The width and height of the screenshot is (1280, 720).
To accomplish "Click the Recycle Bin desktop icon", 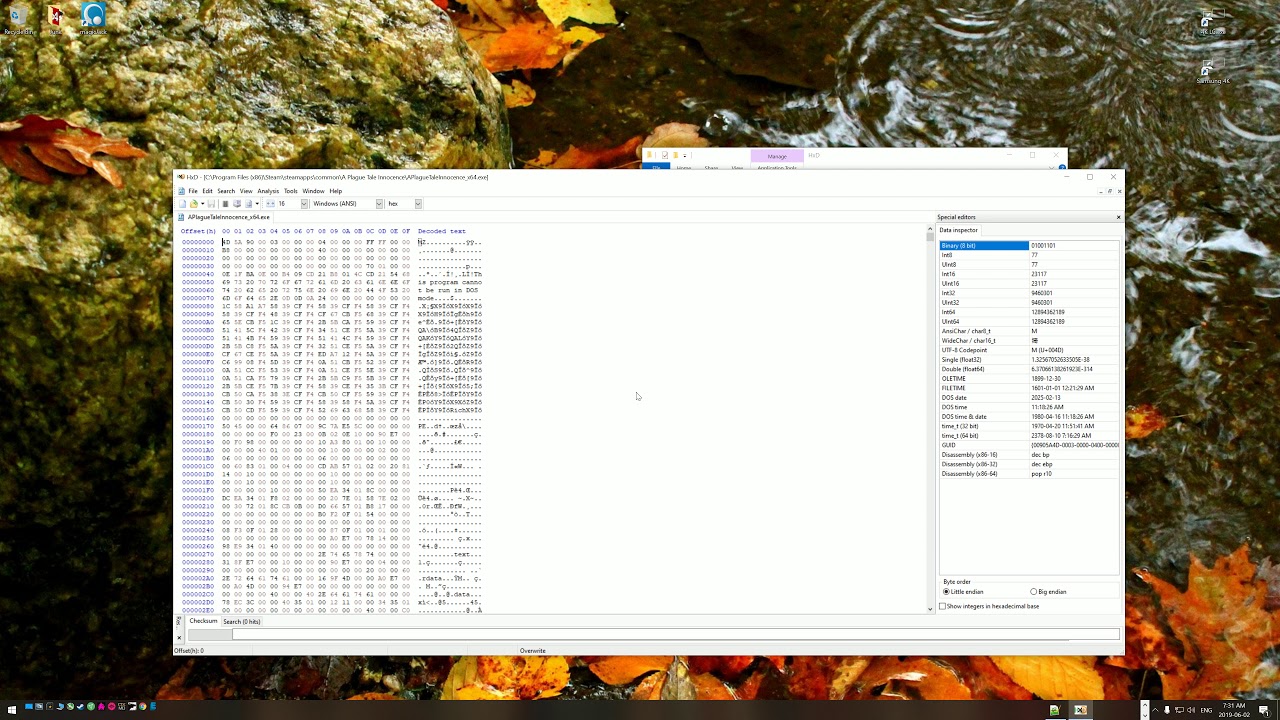I will click(x=18, y=20).
